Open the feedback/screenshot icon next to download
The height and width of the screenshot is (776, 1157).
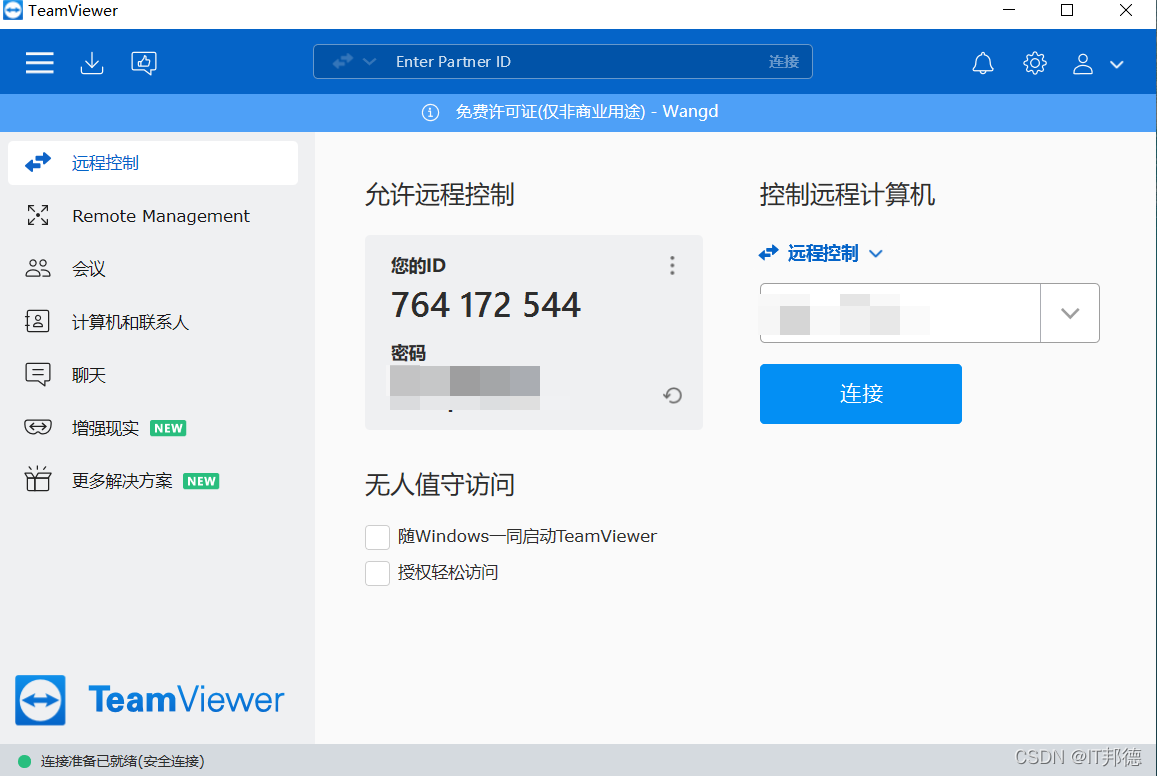click(143, 62)
